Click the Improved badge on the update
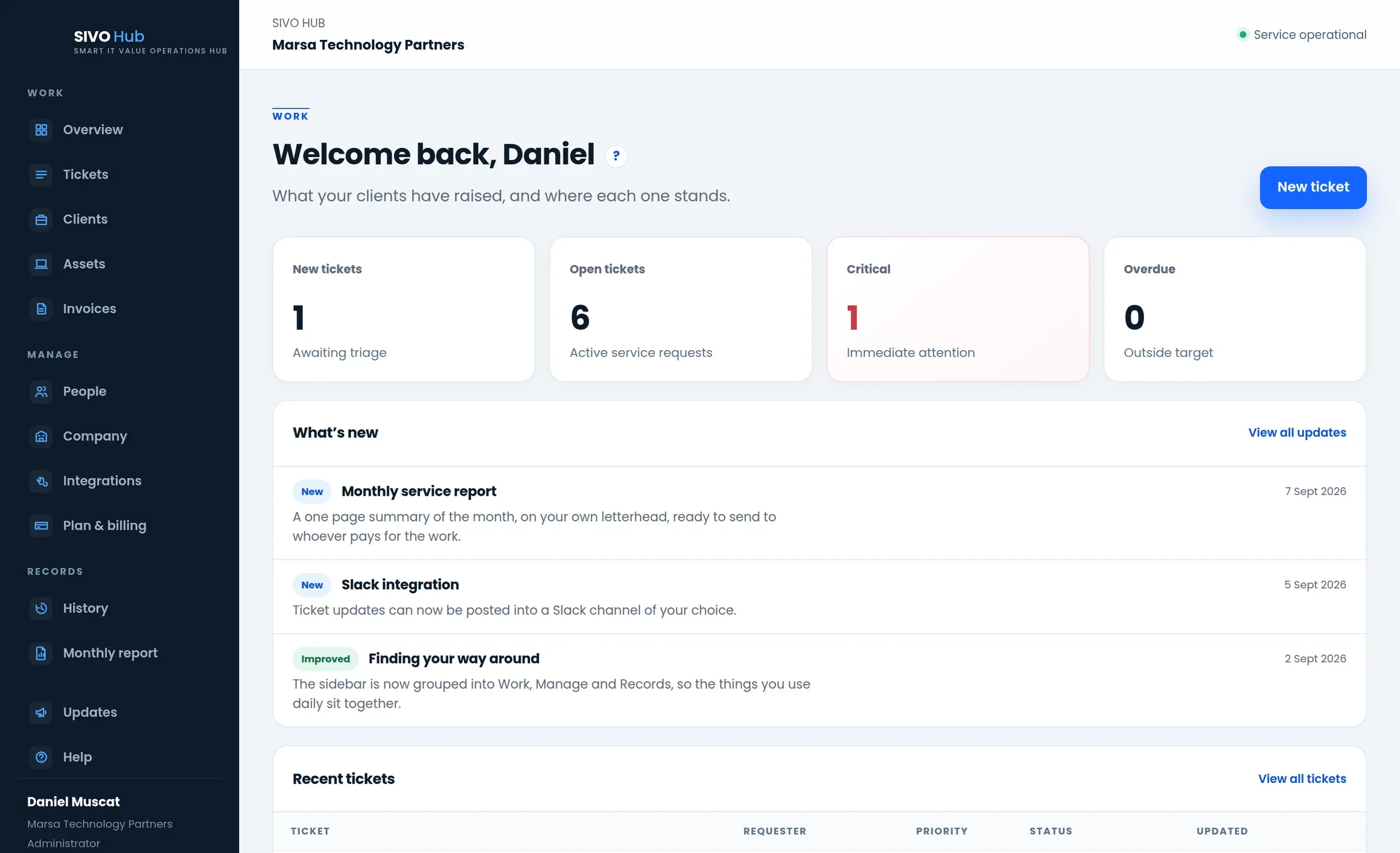The image size is (1400, 853). [x=325, y=659]
